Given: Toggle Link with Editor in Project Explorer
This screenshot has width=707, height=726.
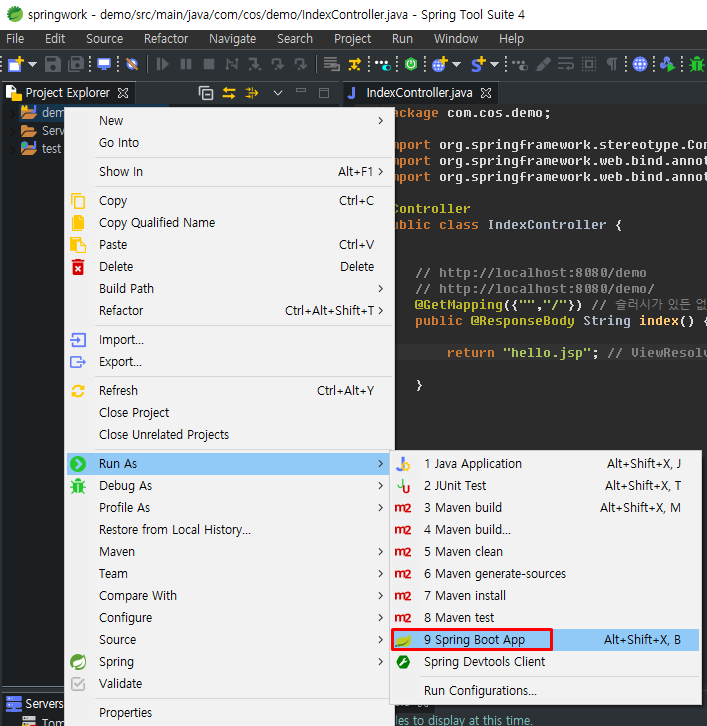Looking at the screenshot, I should [229, 94].
